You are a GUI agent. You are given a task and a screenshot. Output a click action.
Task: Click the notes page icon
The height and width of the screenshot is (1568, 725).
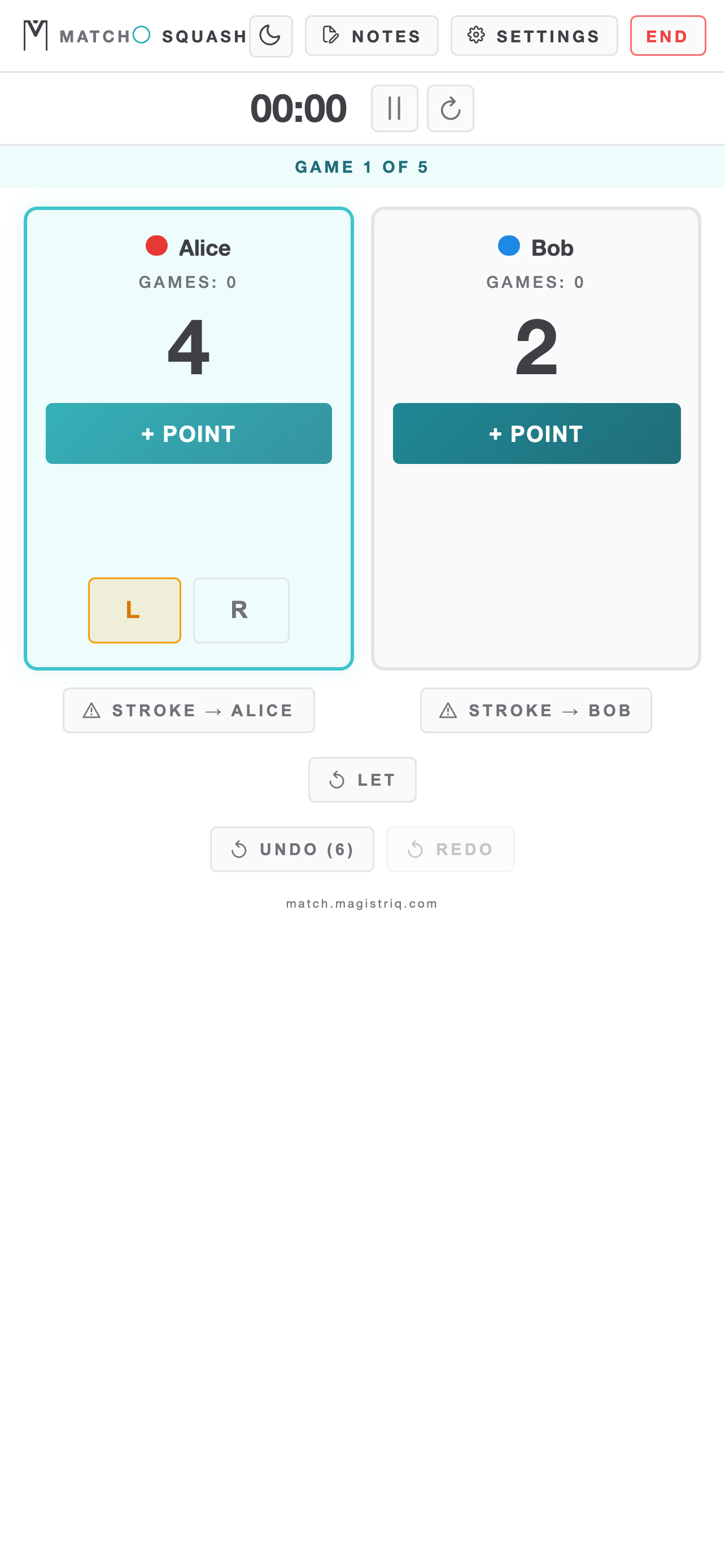(329, 36)
